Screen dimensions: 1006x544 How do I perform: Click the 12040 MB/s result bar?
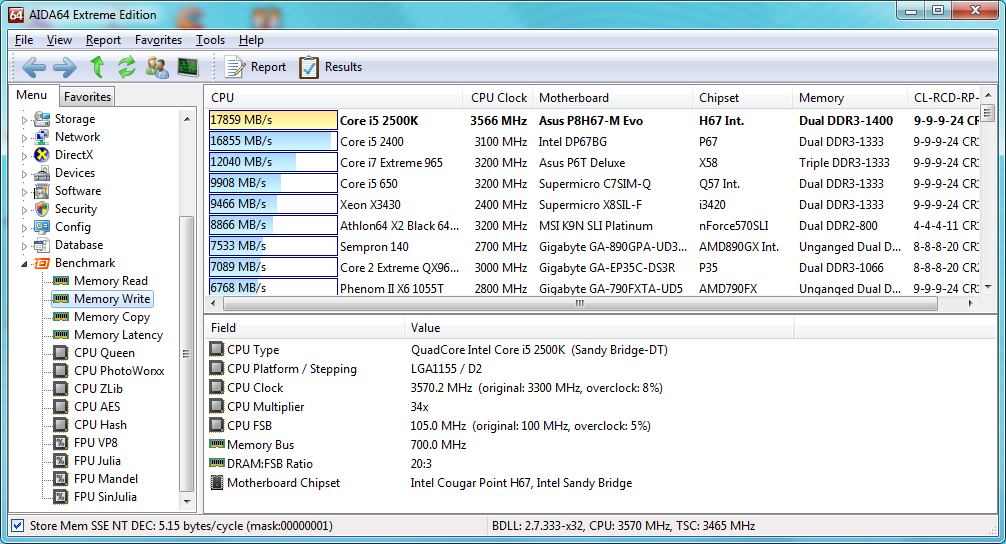(x=273, y=162)
